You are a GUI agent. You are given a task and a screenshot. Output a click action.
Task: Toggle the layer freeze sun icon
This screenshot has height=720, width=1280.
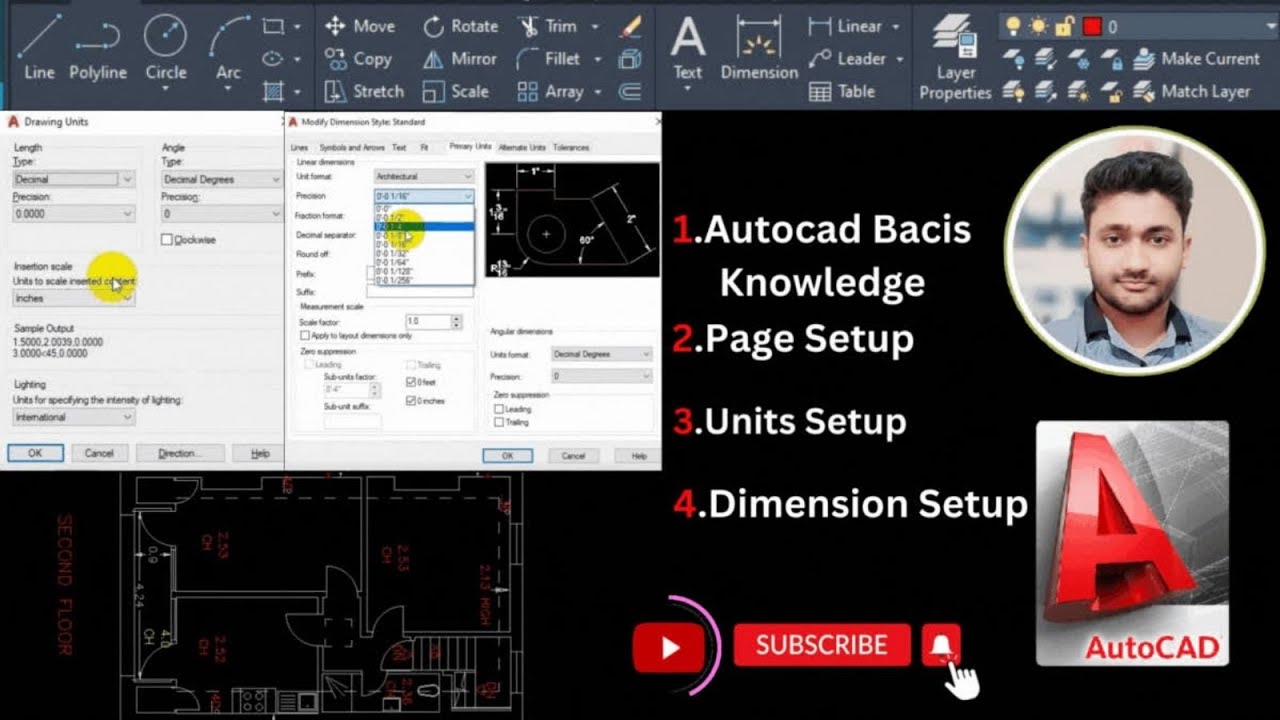[1037, 27]
